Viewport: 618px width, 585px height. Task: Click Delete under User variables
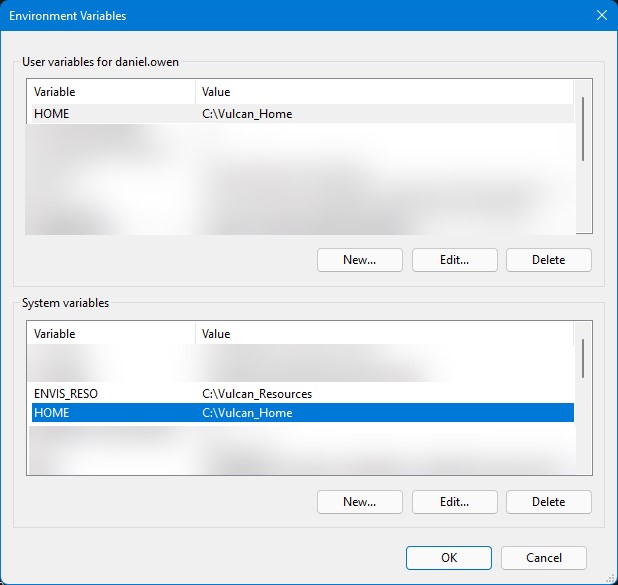click(549, 260)
